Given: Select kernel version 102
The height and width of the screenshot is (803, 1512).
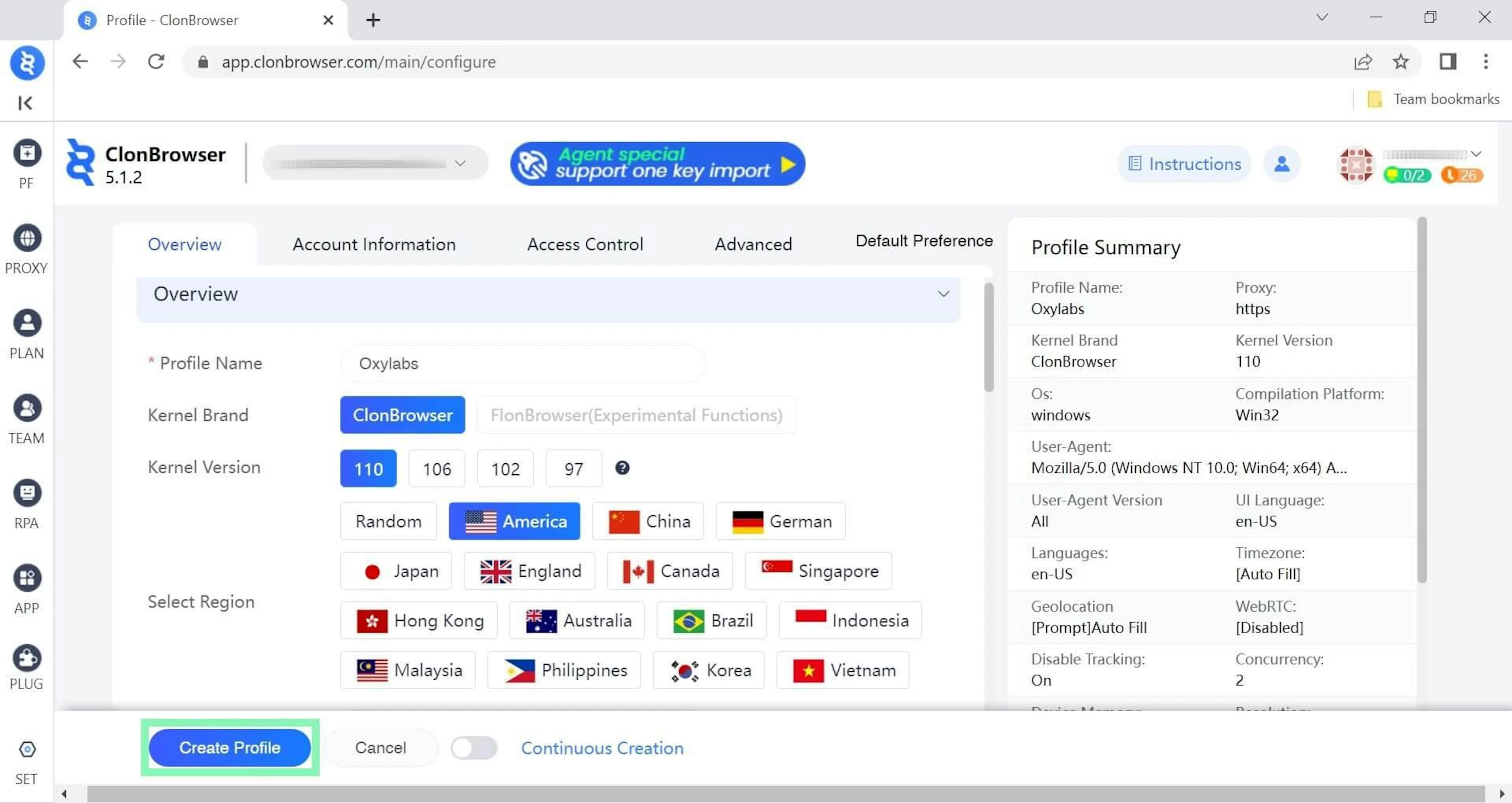Looking at the screenshot, I should (505, 468).
